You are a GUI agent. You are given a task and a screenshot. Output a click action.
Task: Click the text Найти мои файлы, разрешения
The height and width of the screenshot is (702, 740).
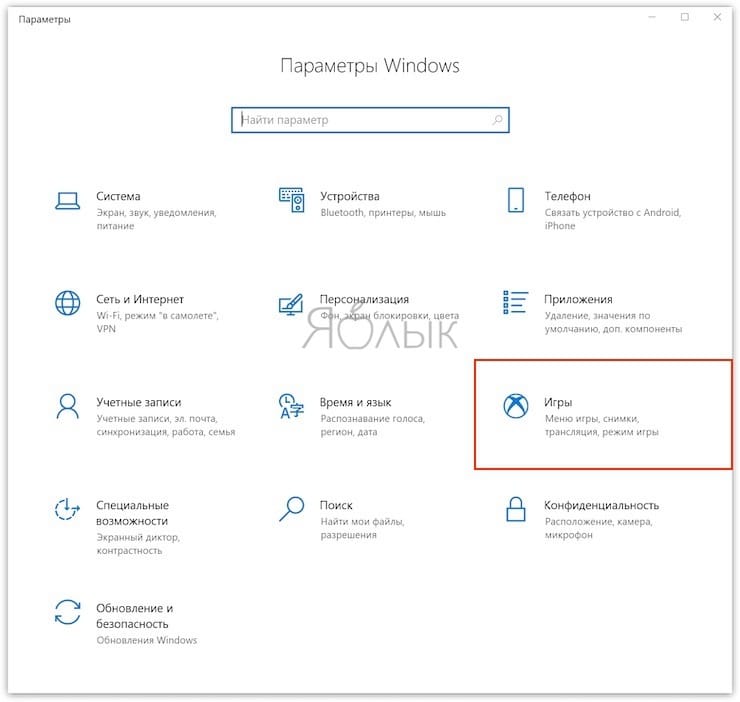[x=362, y=528]
